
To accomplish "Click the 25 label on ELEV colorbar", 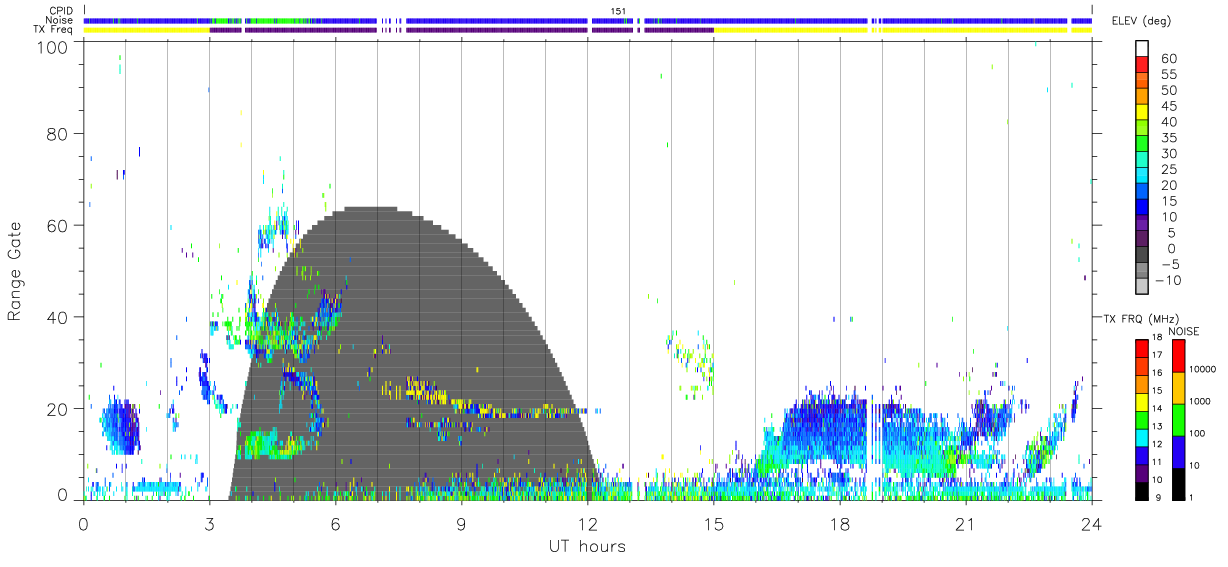I will coord(1168,169).
